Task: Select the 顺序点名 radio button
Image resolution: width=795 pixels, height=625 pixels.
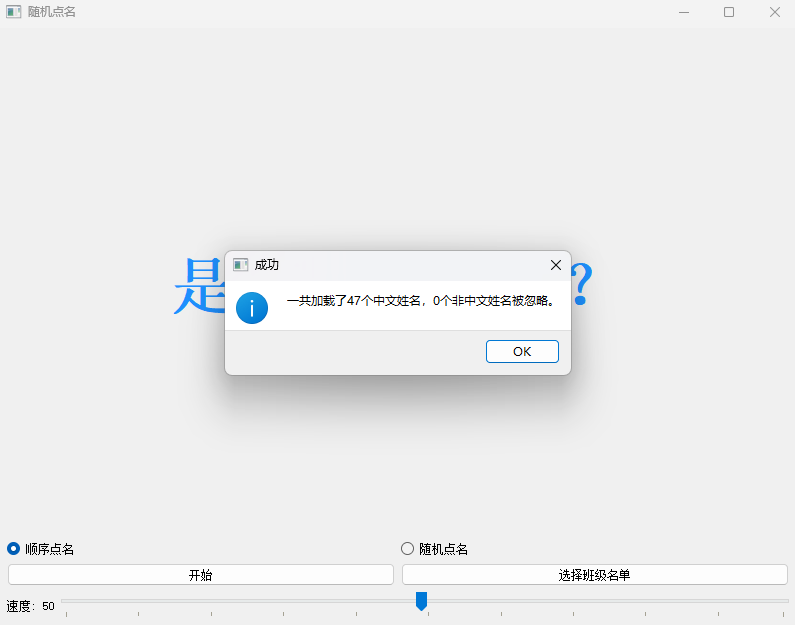Action: coord(14,548)
